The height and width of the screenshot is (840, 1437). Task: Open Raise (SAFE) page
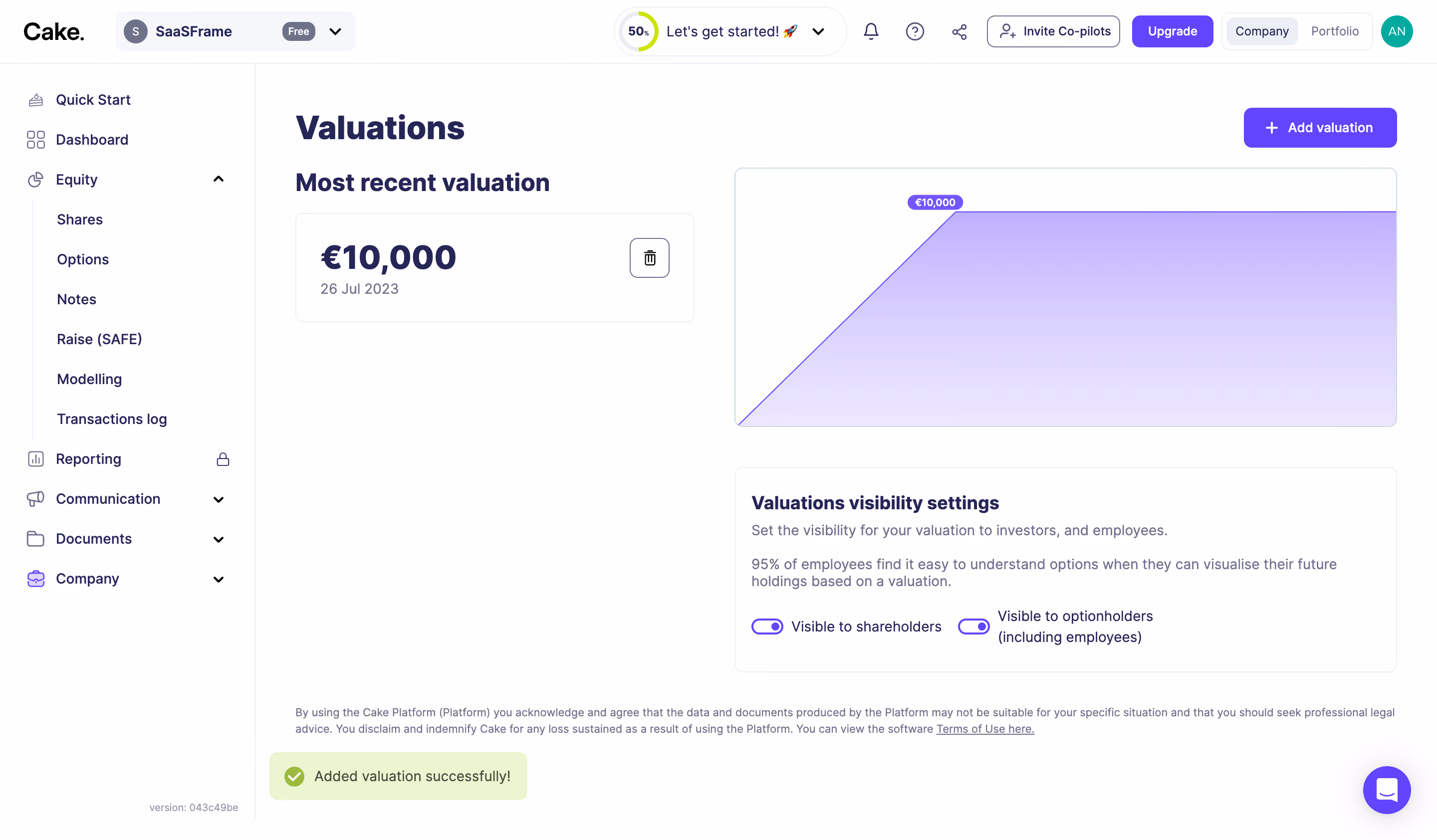pos(99,339)
